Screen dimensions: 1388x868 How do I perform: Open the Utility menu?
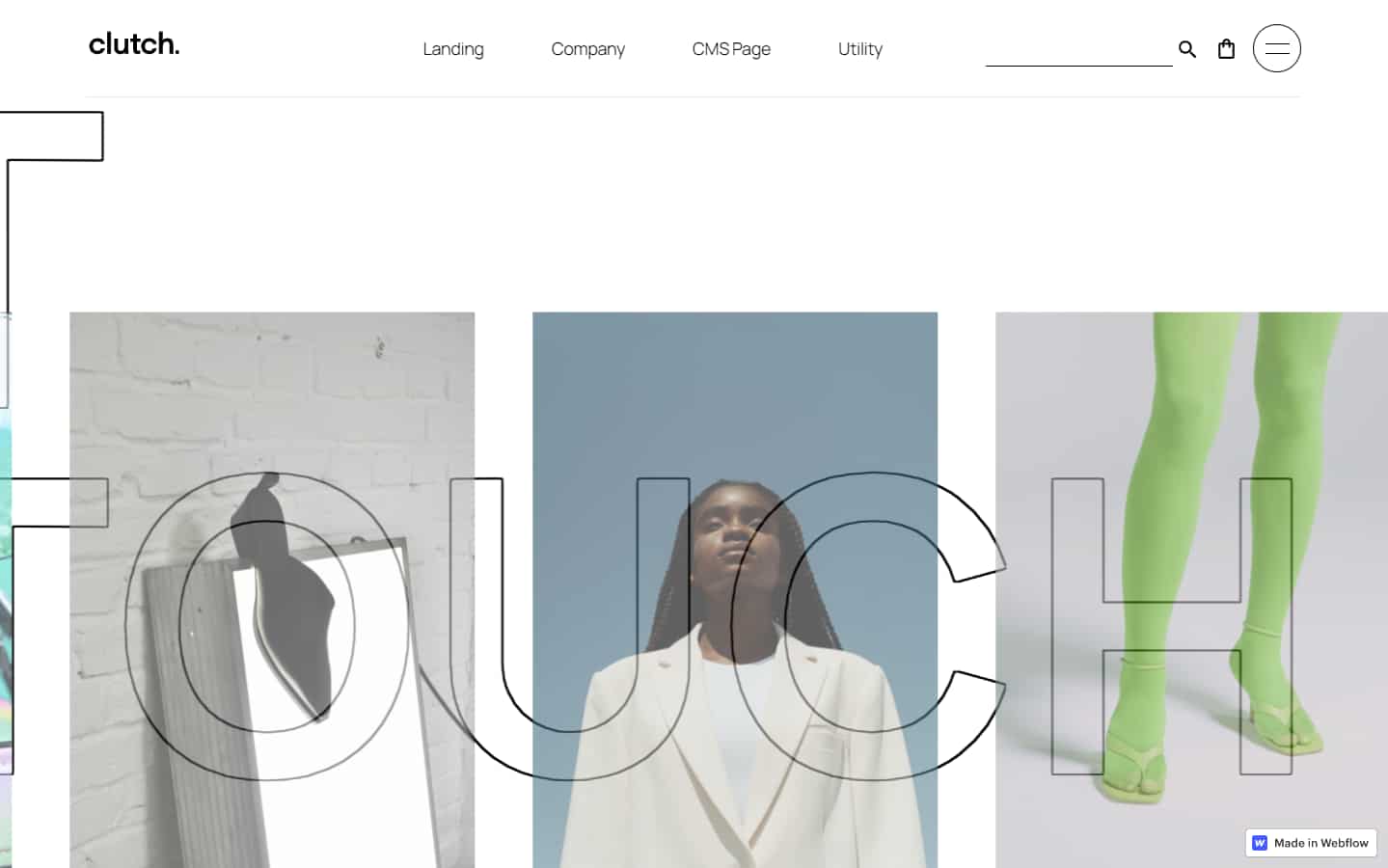coord(860,49)
